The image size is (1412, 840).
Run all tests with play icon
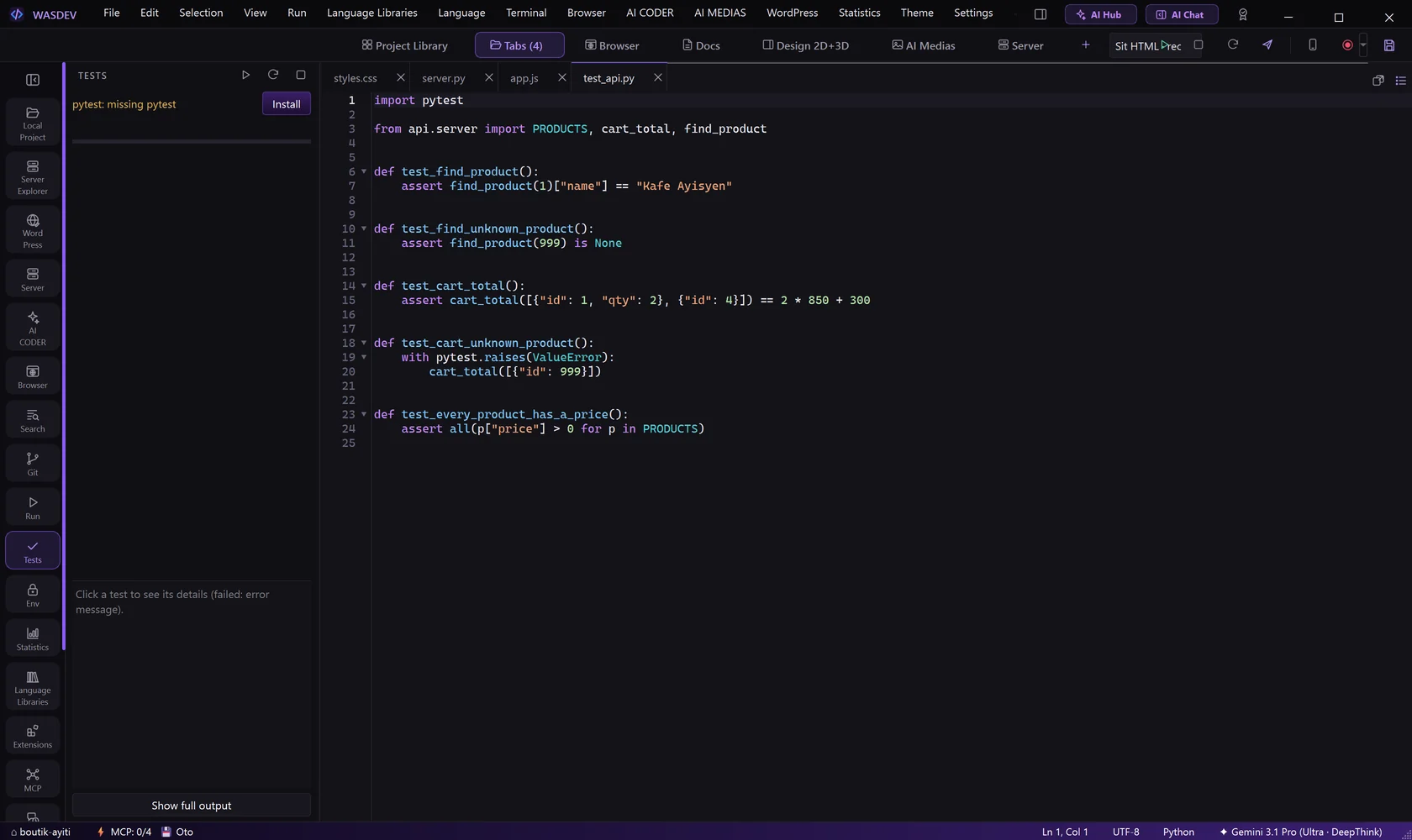(245, 75)
